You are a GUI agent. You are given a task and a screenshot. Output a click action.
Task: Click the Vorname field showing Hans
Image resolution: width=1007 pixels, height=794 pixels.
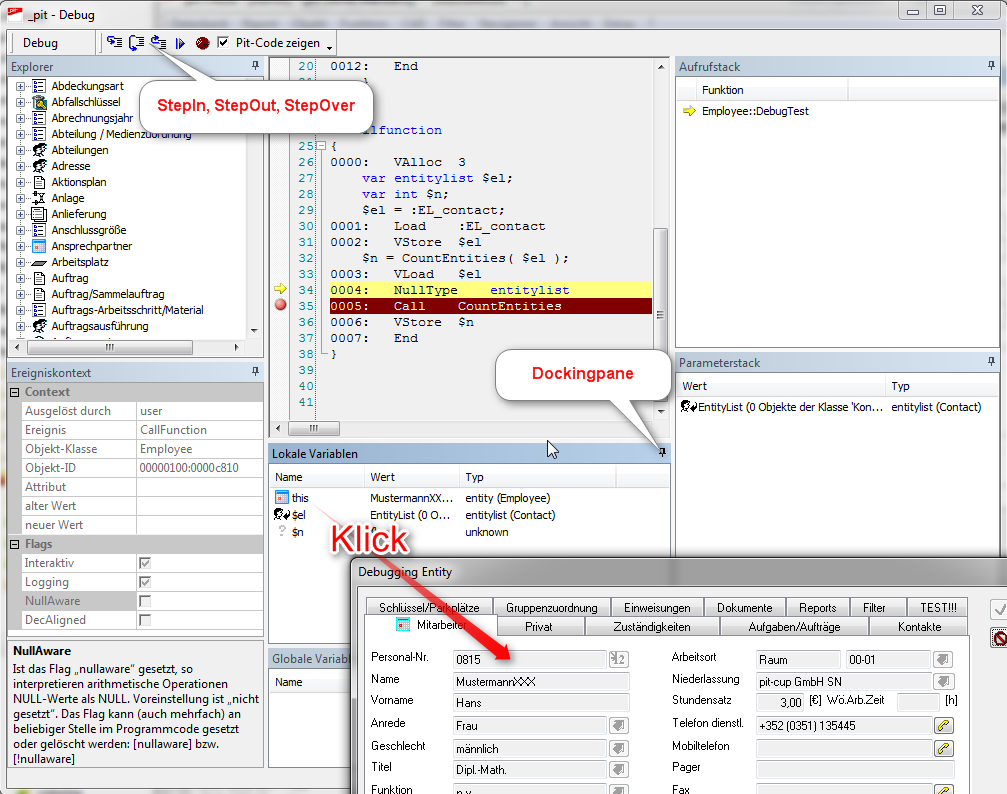pos(541,702)
